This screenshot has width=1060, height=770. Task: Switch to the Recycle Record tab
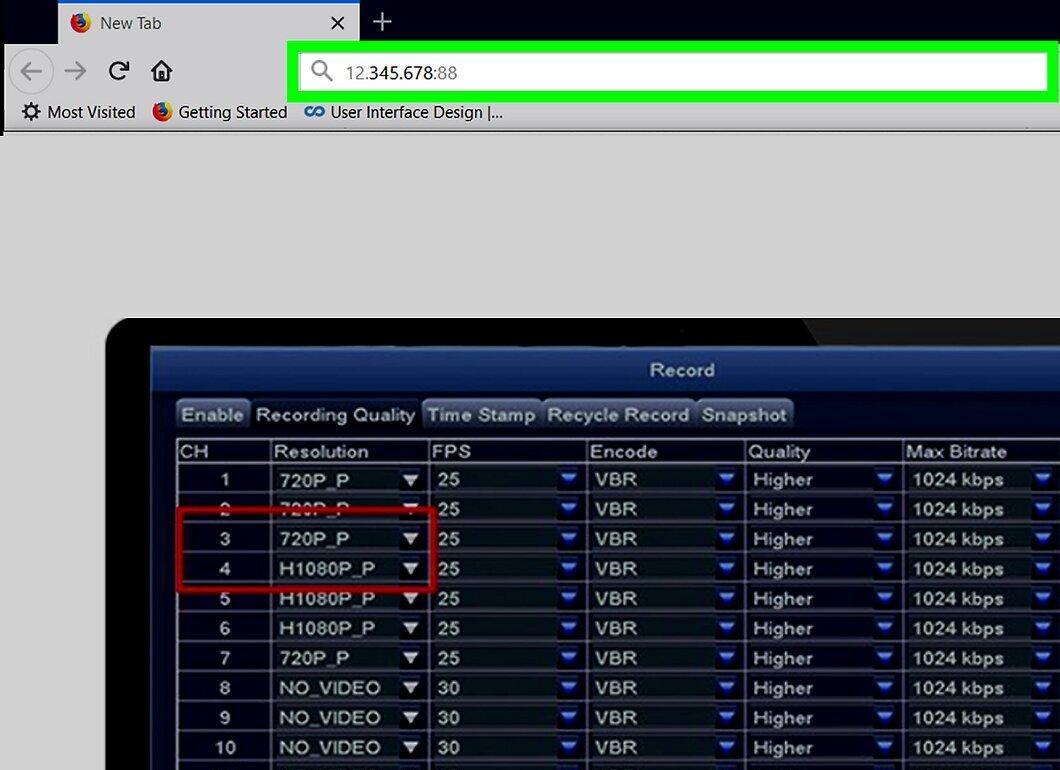(x=618, y=414)
